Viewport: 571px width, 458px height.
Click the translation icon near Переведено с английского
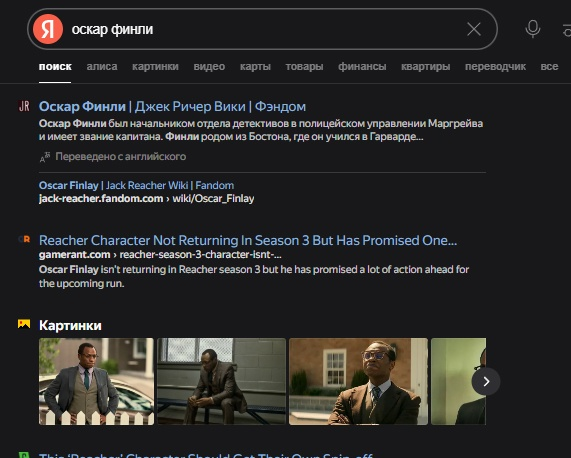click(x=45, y=157)
